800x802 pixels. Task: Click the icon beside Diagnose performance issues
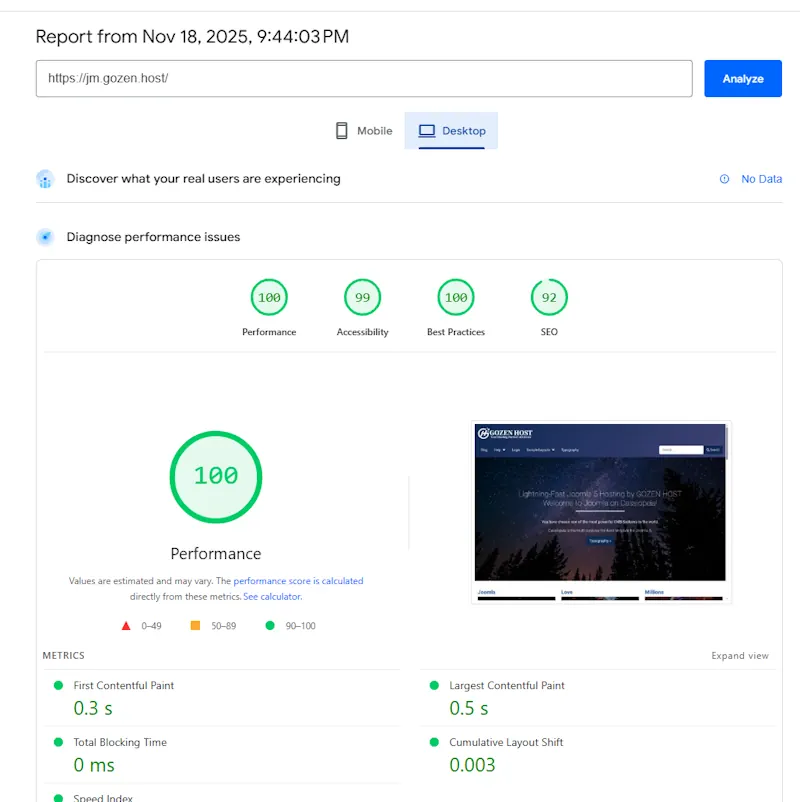(44, 237)
